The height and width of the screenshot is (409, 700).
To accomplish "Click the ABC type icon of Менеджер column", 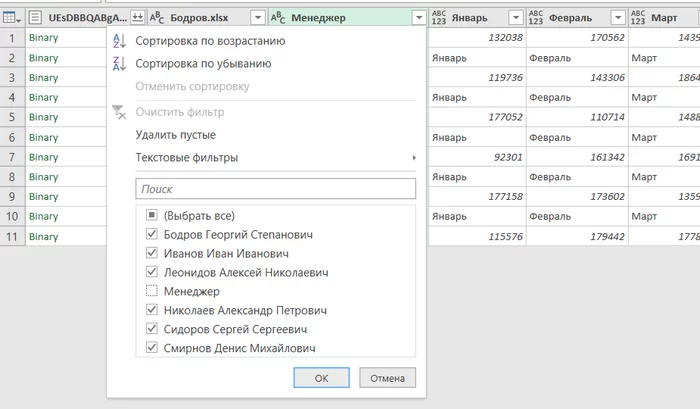I will (278, 18).
